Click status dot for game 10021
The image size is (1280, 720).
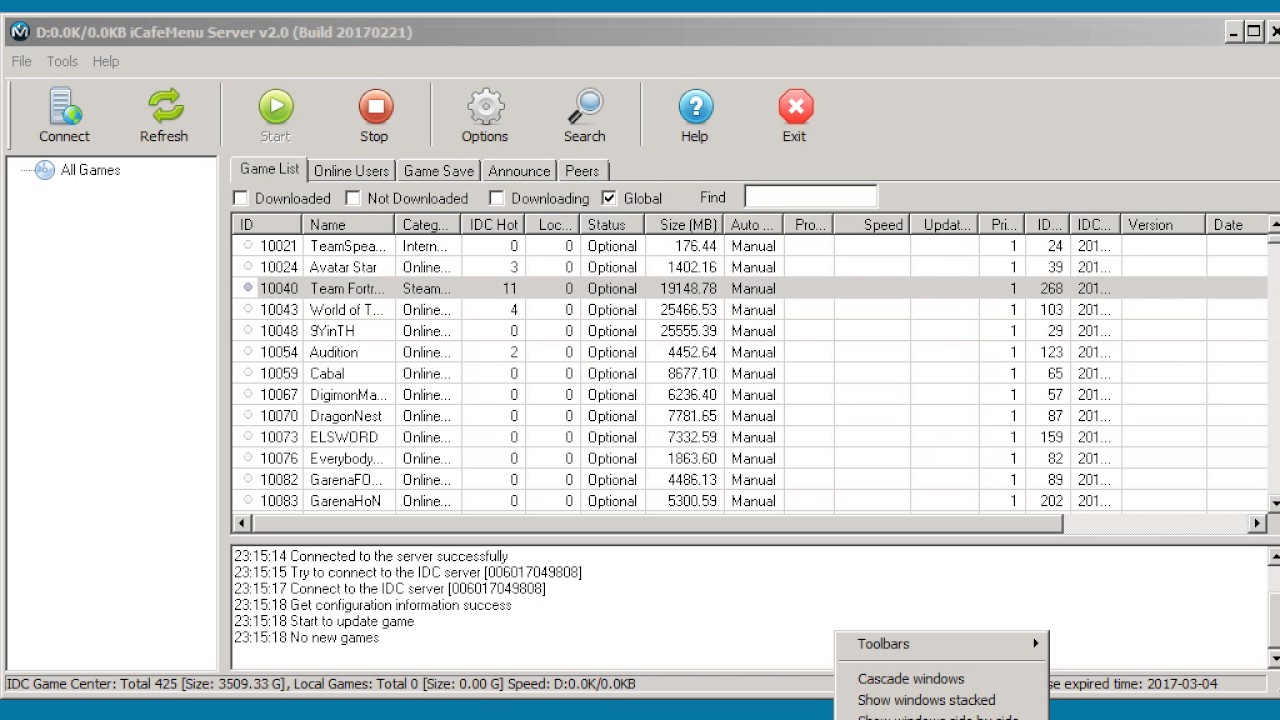click(x=248, y=245)
